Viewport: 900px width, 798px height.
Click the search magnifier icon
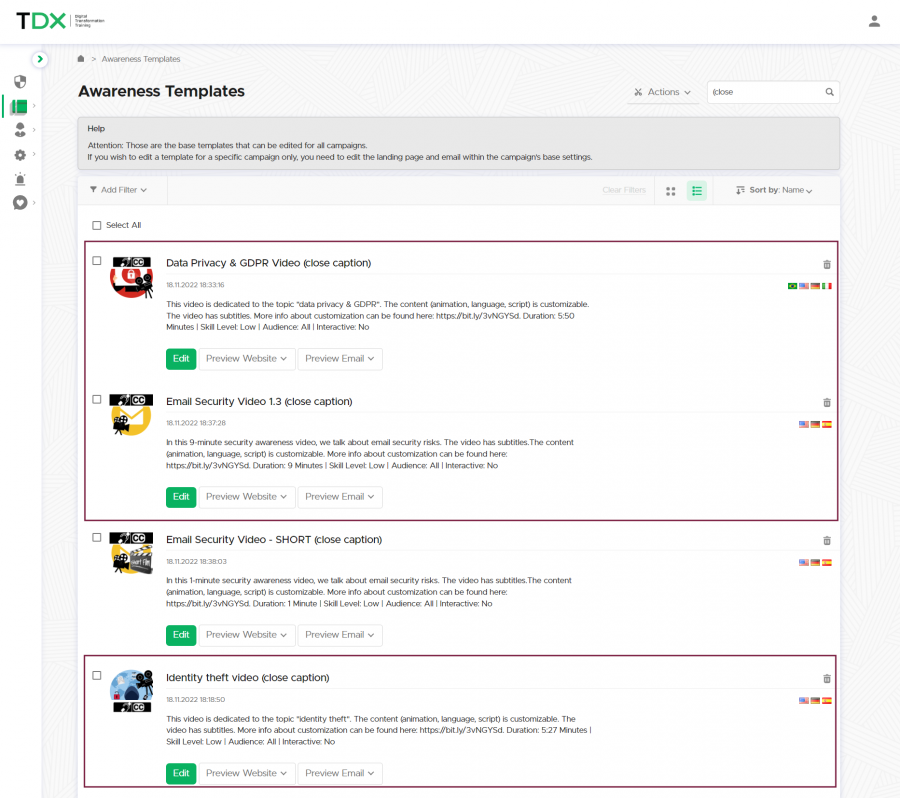(x=829, y=92)
